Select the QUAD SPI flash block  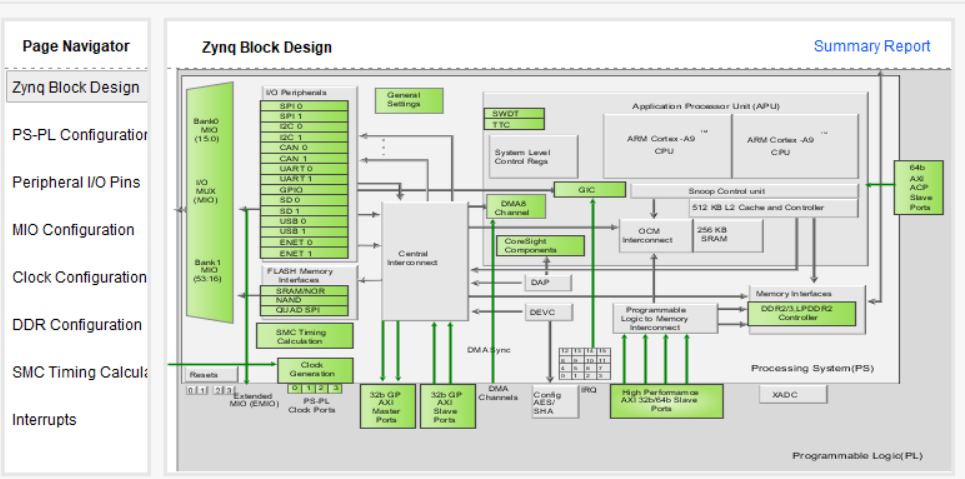pyautogui.click(x=305, y=311)
